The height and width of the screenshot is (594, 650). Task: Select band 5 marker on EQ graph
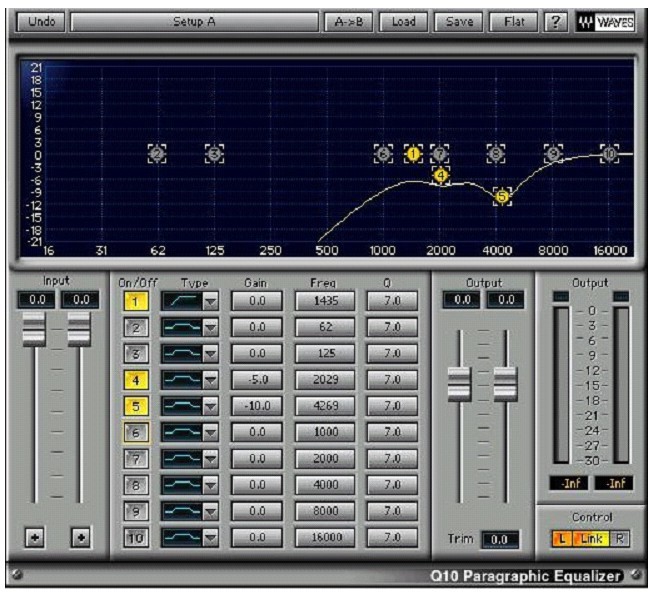coord(502,197)
